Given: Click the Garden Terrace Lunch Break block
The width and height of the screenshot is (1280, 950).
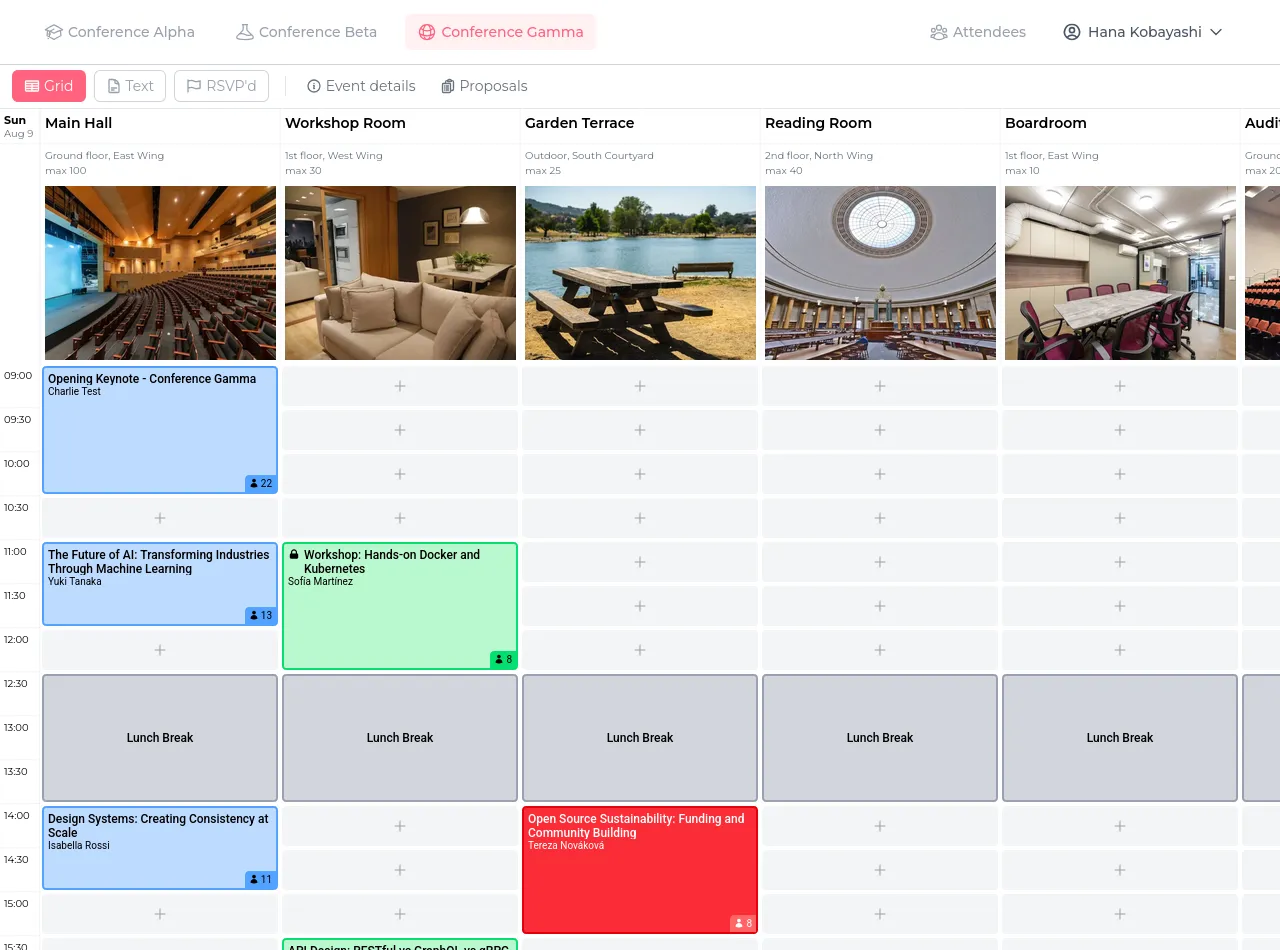Looking at the screenshot, I should (640, 738).
